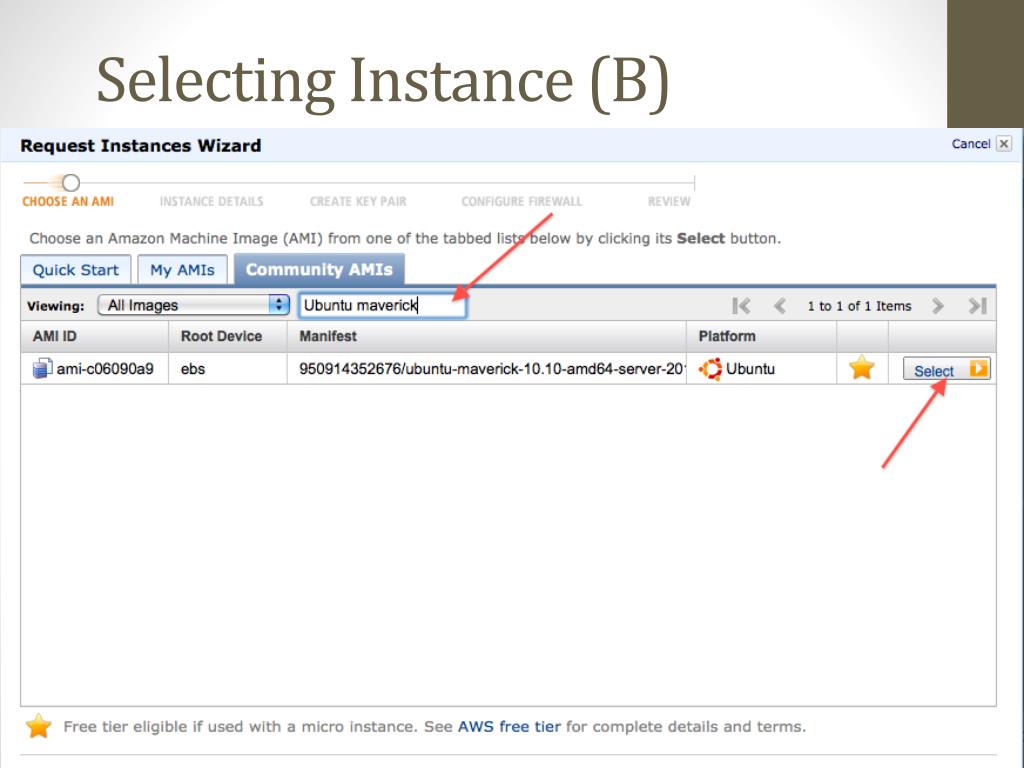The image size is (1024, 768).
Task: Click the INSTANCE DETAILS step label
Action: click(x=212, y=202)
